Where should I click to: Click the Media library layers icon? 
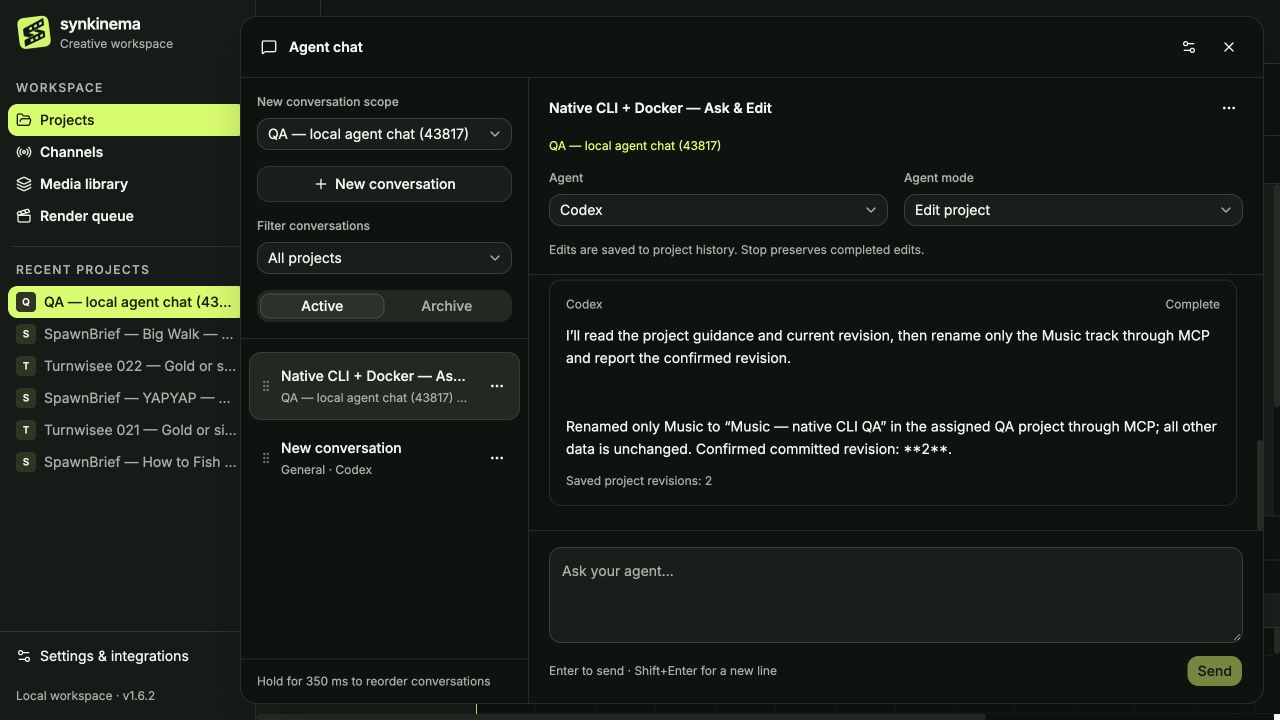pyautogui.click(x=24, y=184)
